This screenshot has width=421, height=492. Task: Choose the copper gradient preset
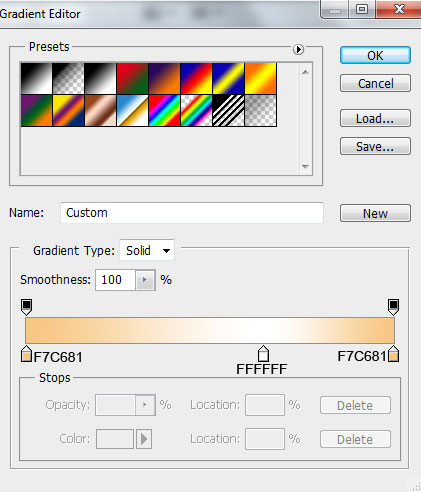[100, 110]
